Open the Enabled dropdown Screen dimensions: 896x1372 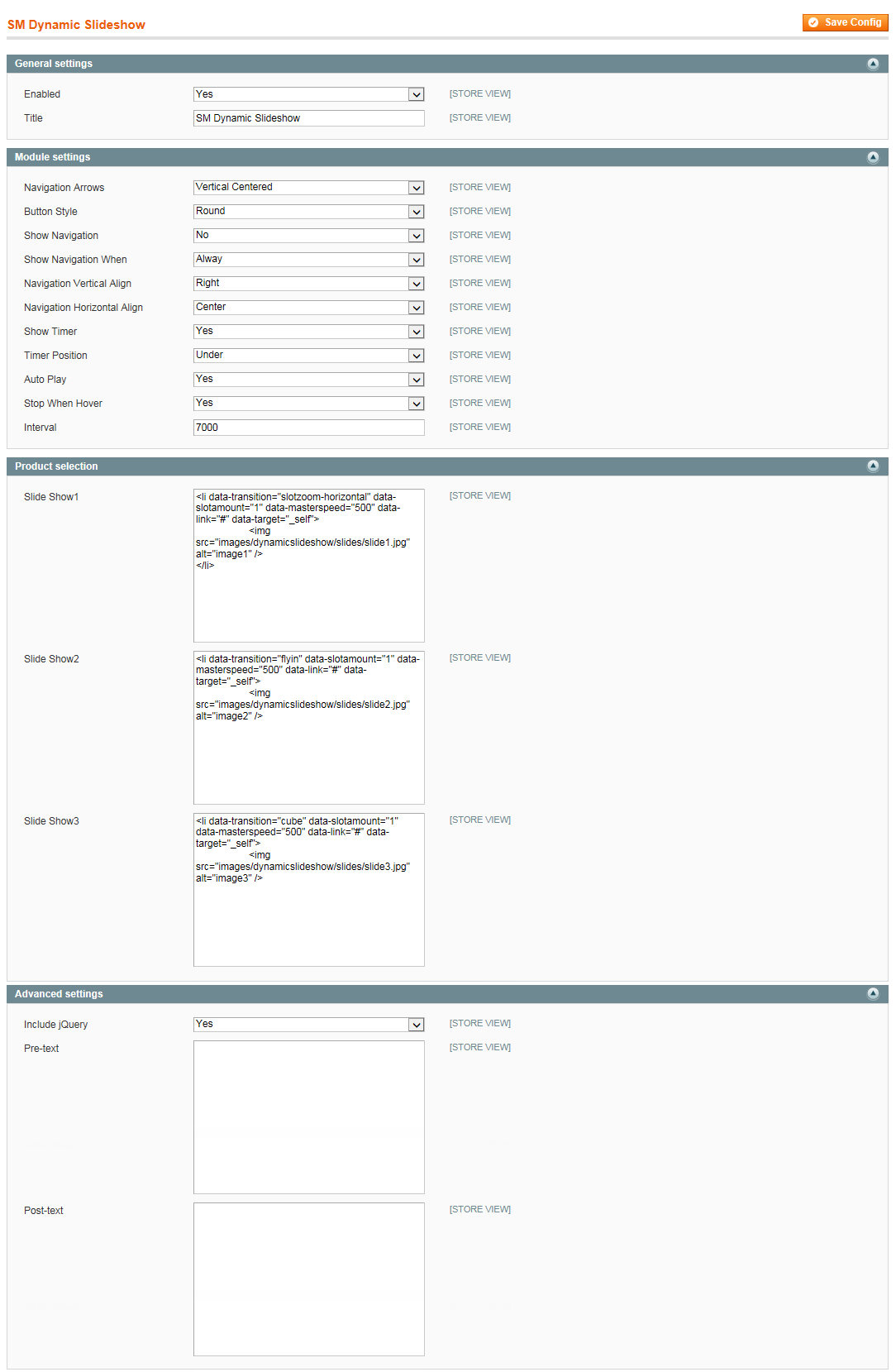pyautogui.click(x=309, y=94)
